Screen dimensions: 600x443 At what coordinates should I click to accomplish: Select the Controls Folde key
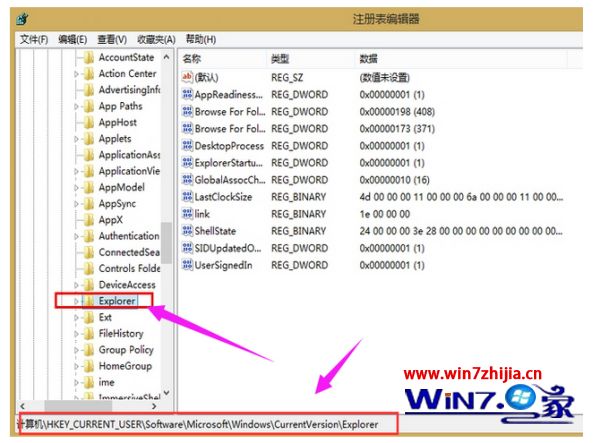tap(129, 269)
